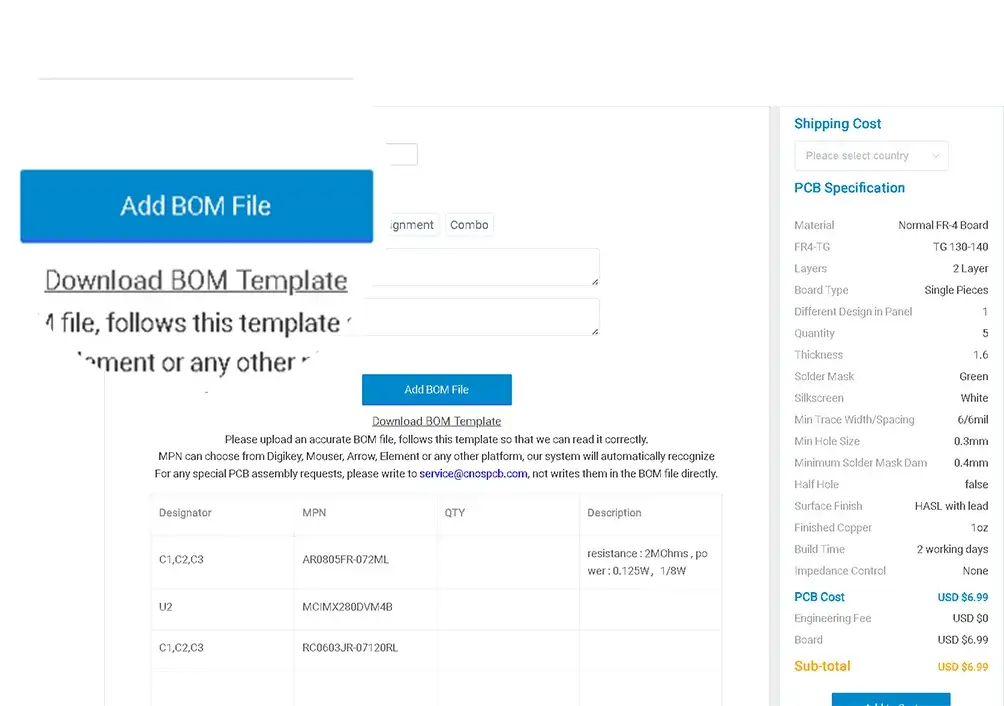Grab the upper text area's resize handle
The image size is (1004, 706).
(x=594, y=281)
